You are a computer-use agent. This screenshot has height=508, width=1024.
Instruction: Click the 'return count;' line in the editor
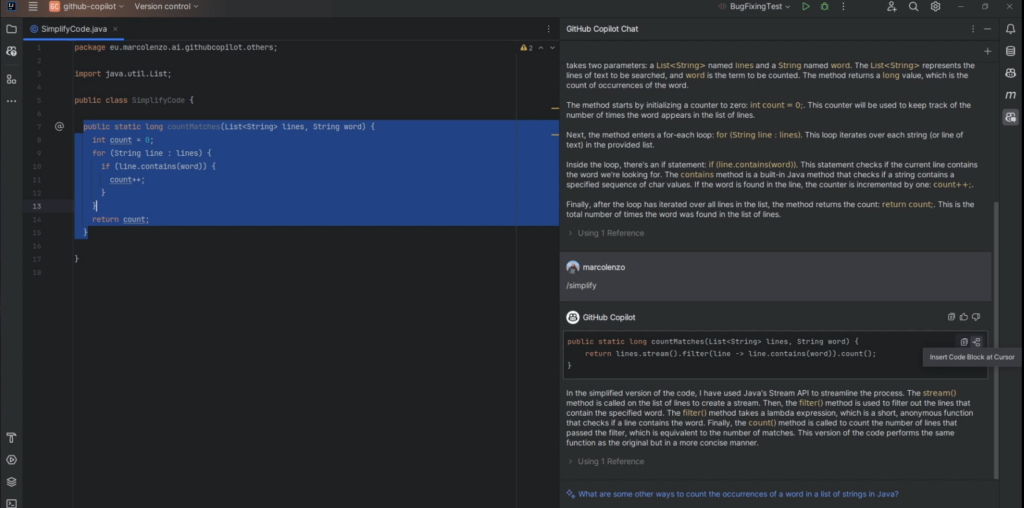click(120, 219)
